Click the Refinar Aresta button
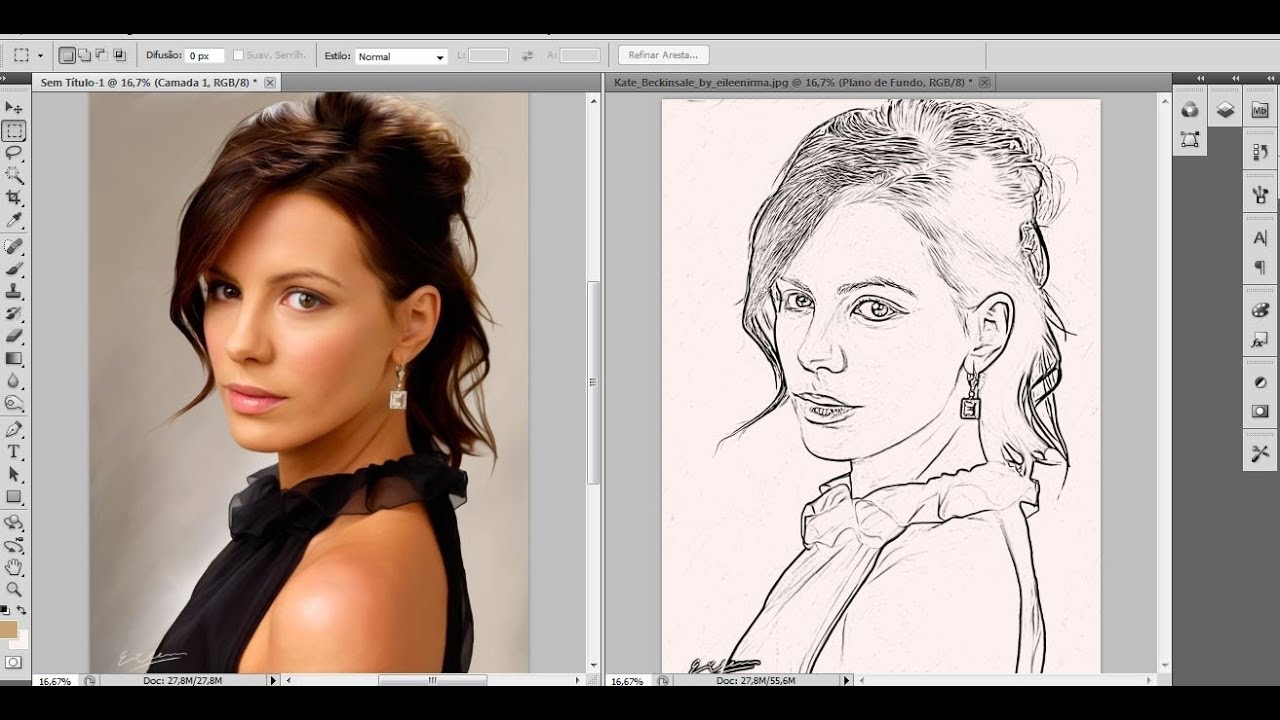 point(665,54)
